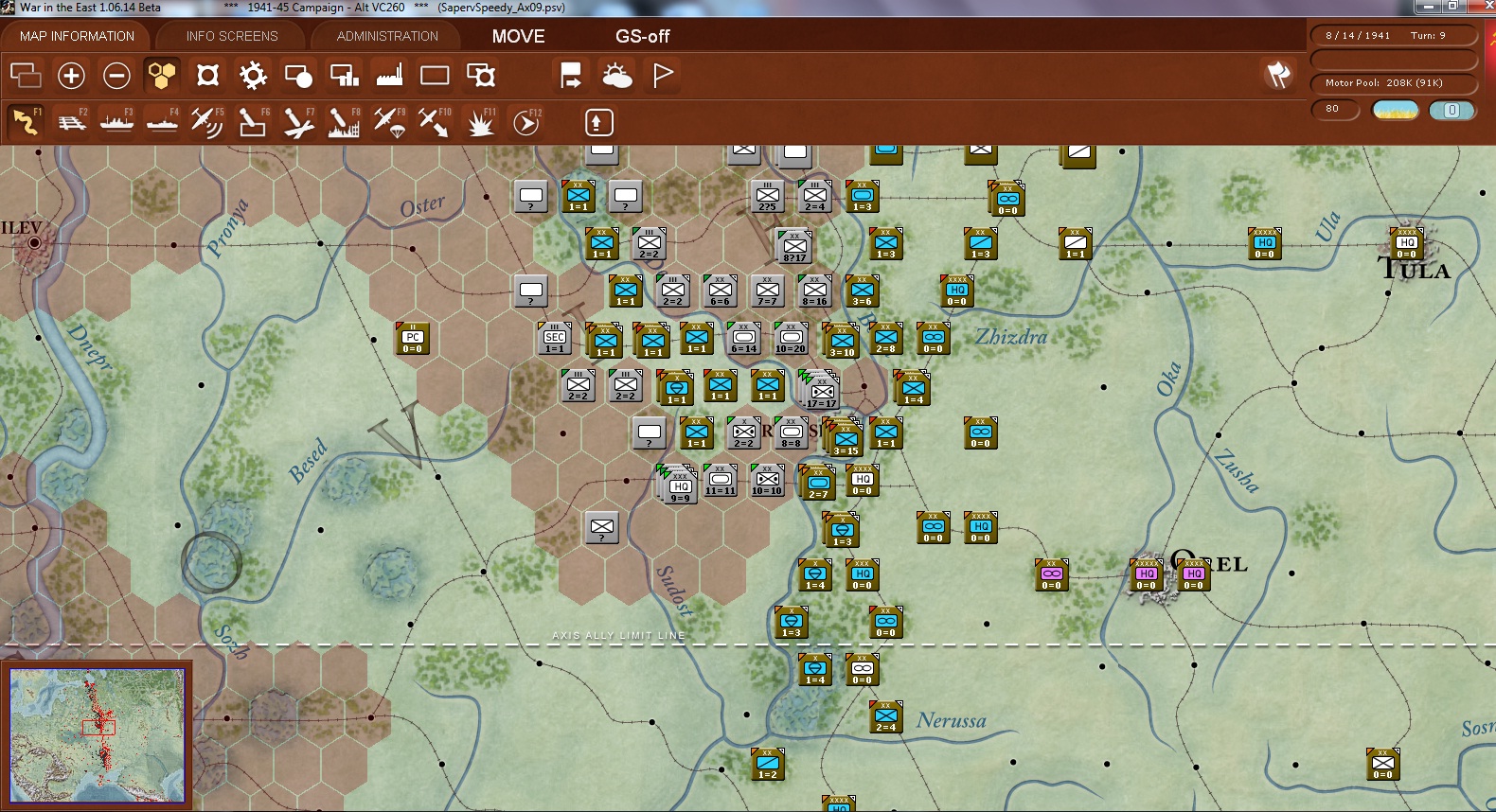Click the MOVE mode label

[x=518, y=36]
